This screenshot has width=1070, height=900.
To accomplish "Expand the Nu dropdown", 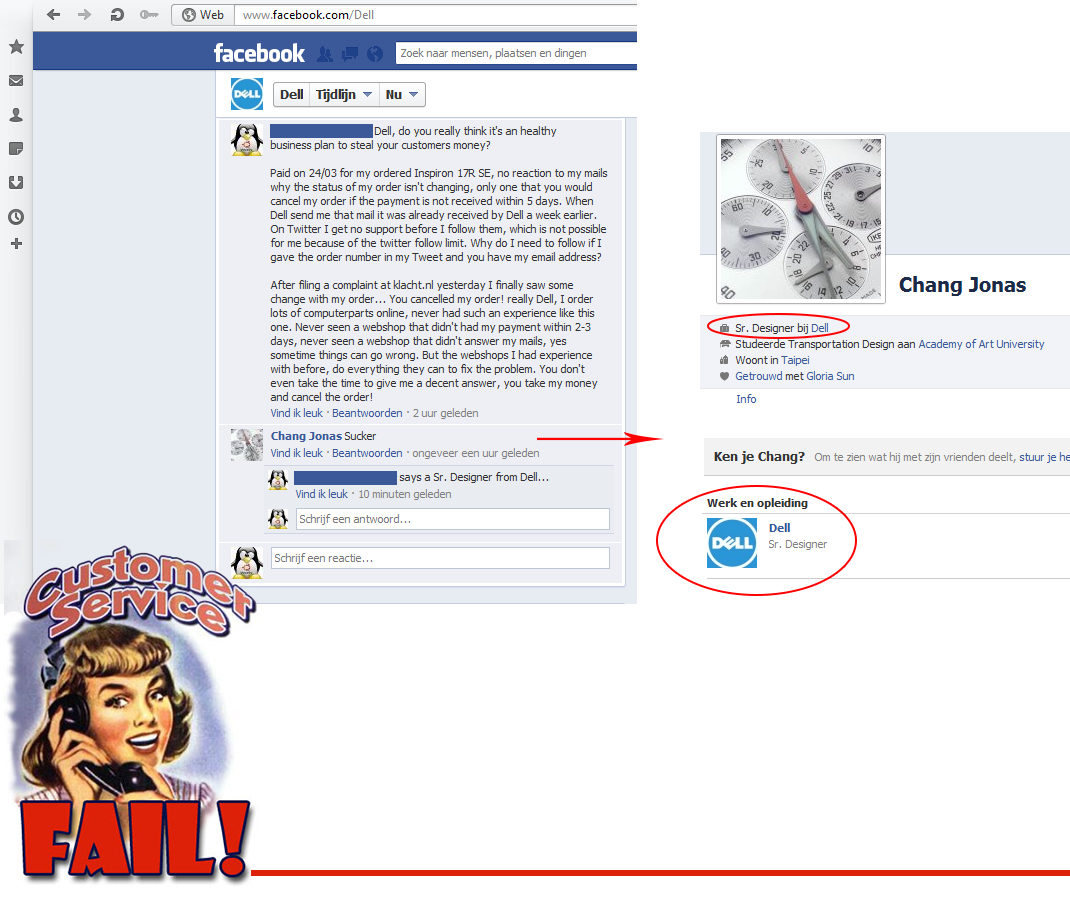I will pos(403,95).
